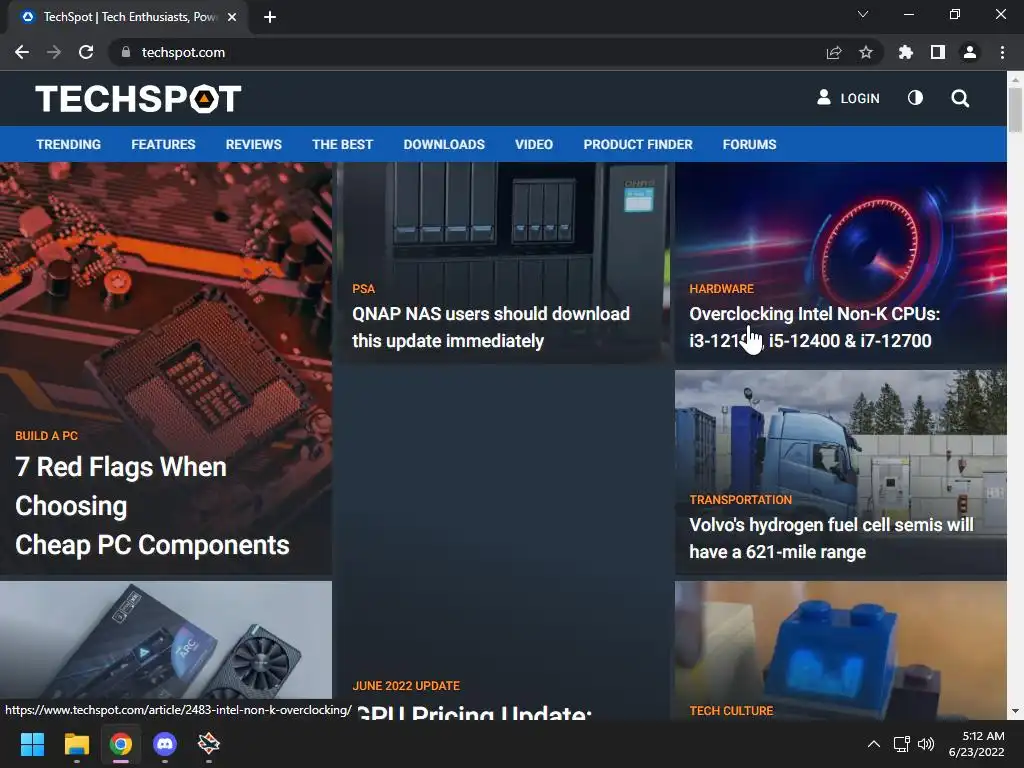
Task: Open the DOWNLOADS menu
Action: [x=444, y=144]
